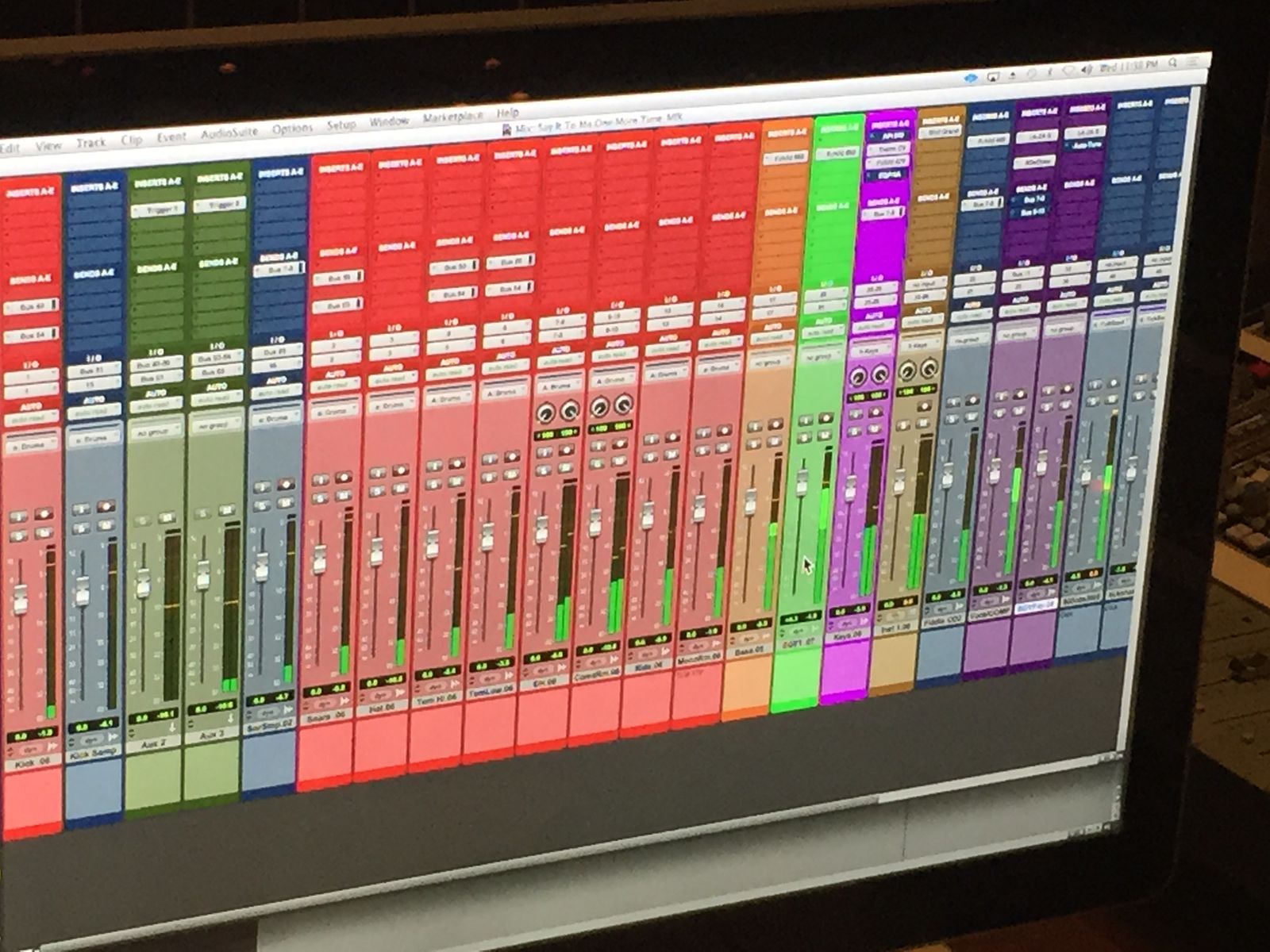The height and width of the screenshot is (952, 1270).
Task: Click the Trigger 1 insert on Aux 2
Action: click(x=156, y=209)
